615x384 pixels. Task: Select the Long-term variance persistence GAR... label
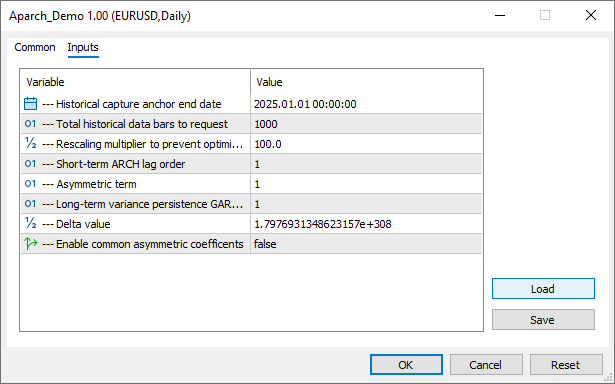click(x=142, y=204)
